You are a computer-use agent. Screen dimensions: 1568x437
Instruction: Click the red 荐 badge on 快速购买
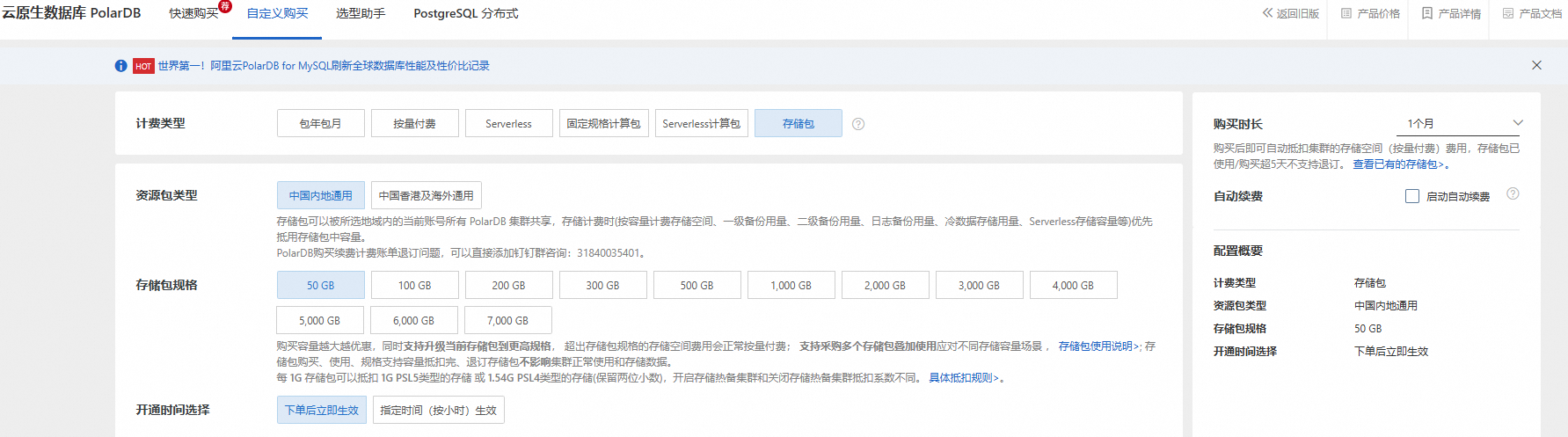pyautogui.click(x=225, y=6)
